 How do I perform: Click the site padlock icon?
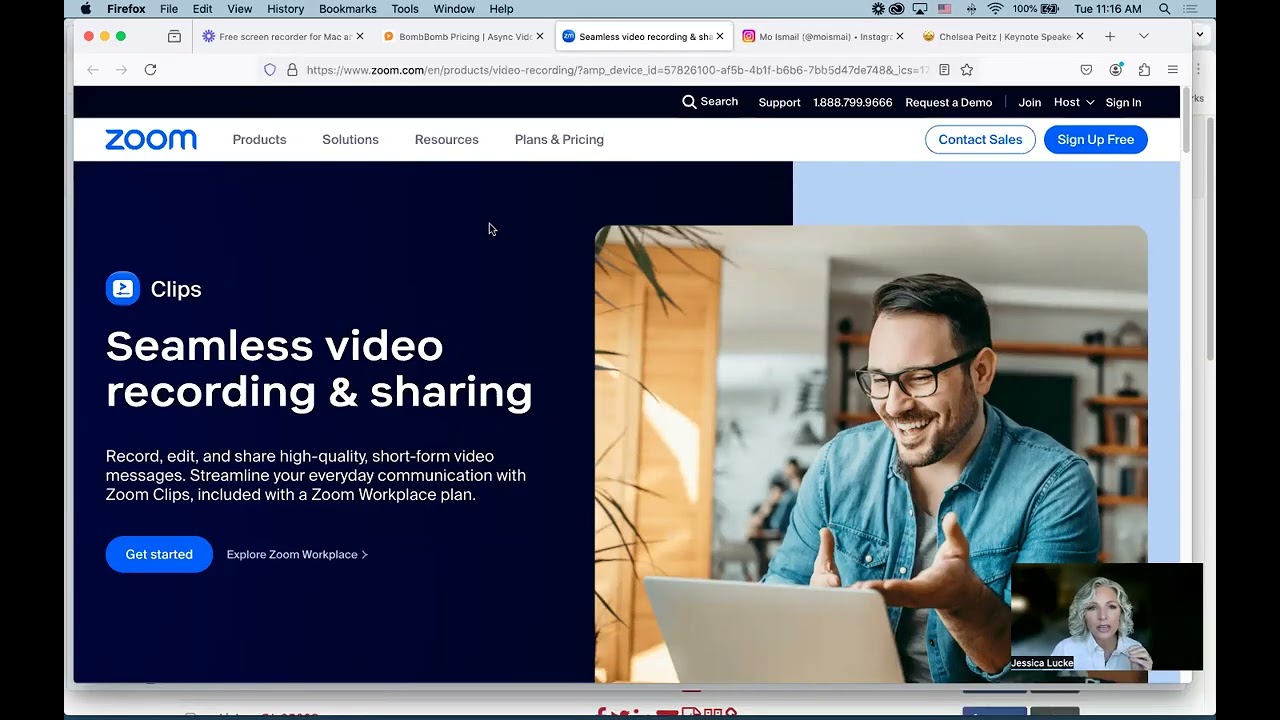[x=292, y=70]
